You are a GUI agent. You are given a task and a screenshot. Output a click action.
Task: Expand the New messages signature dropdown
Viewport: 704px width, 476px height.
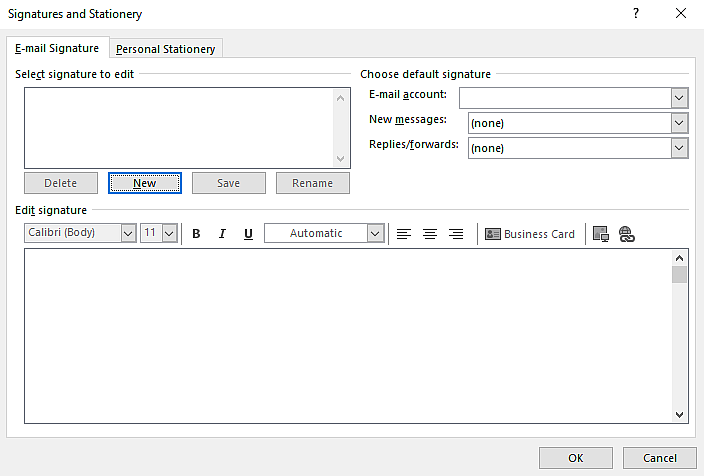(x=680, y=123)
